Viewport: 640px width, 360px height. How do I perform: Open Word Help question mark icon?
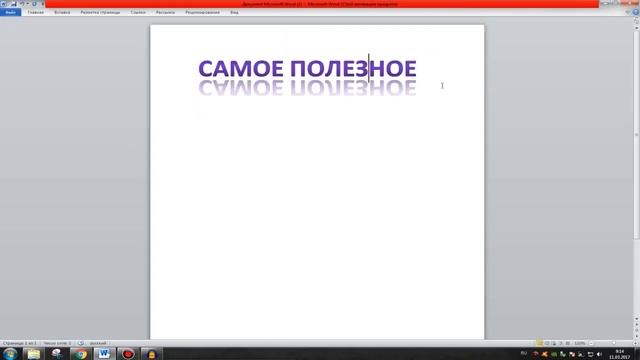(636, 12)
